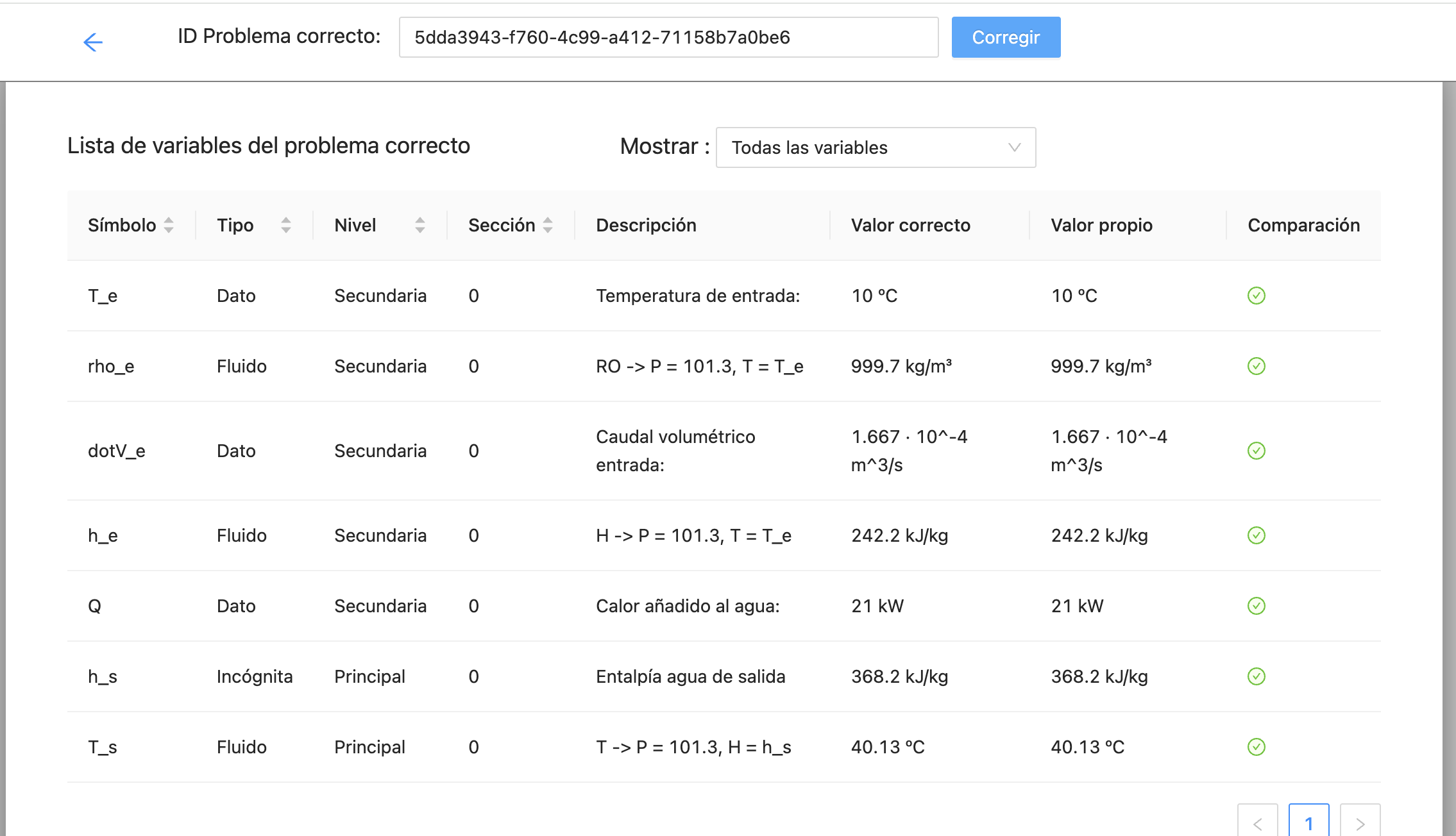The width and height of the screenshot is (1456, 836).
Task: Click the green check icon for dotV_e row
Action: (x=1256, y=451)
